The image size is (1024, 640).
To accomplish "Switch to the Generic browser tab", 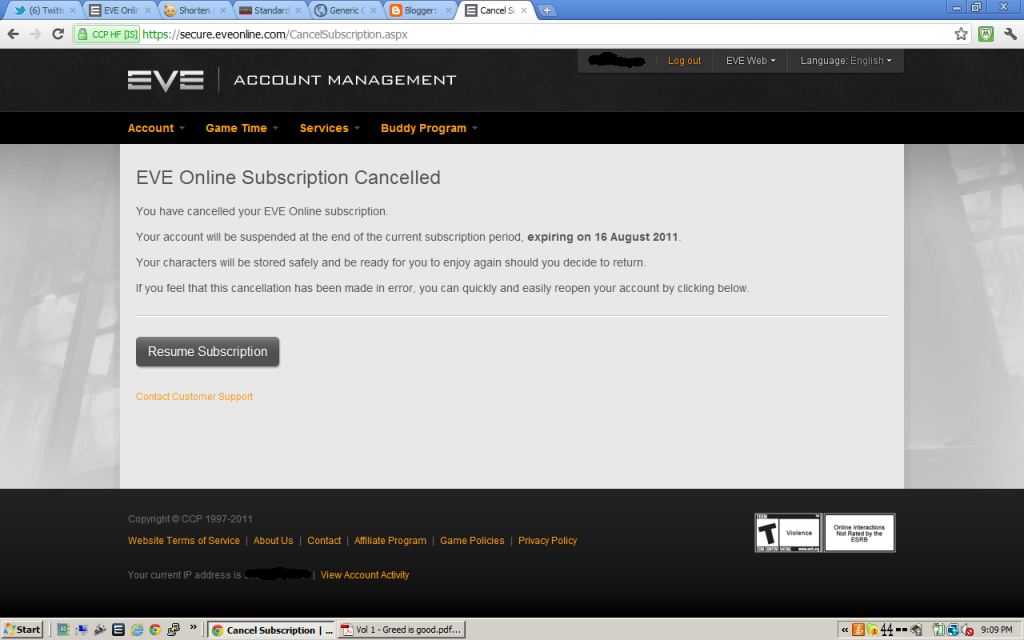I will (345, 10).
